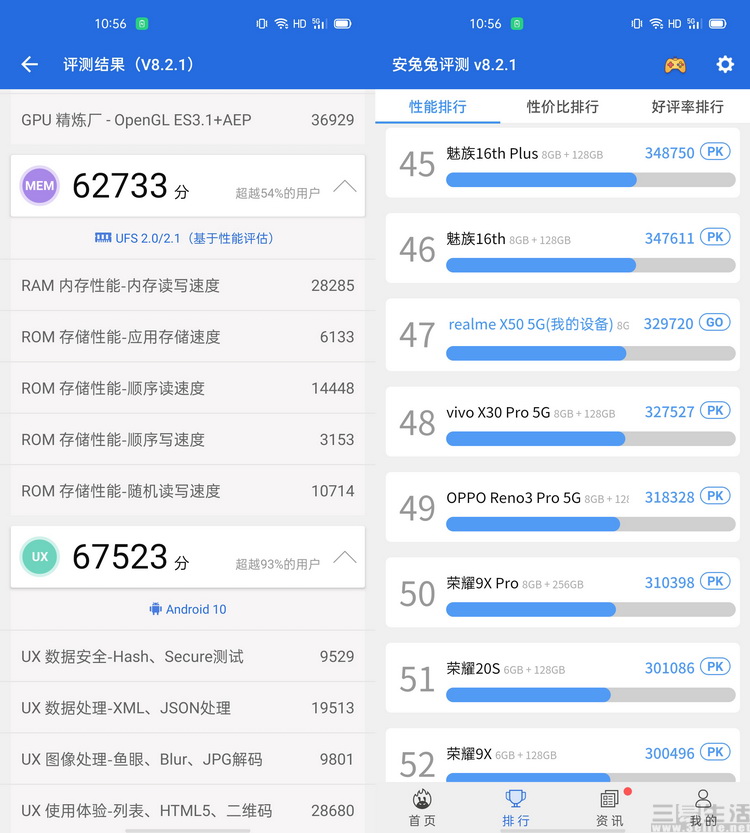Image resolution: width=750 pixels, height=833 pixels.
Task: Tap PK button for 魅族16th Plus
Action: (x=715, y=152)
